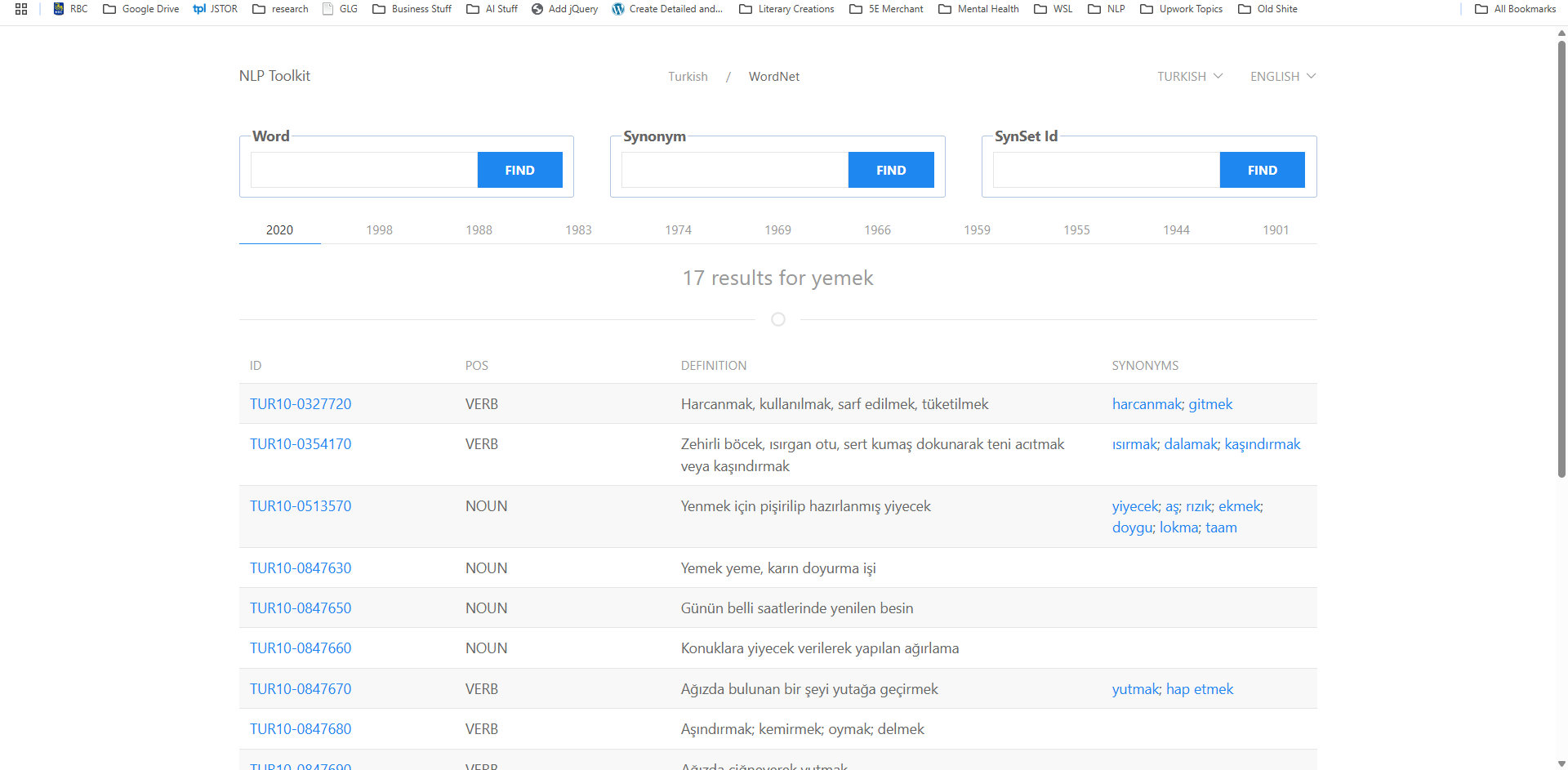This screenshot has width=1568, height=770.
Task: Open Create Detailed WordPress bookmark
Action: pyautogui.click(x=667, y=9)
